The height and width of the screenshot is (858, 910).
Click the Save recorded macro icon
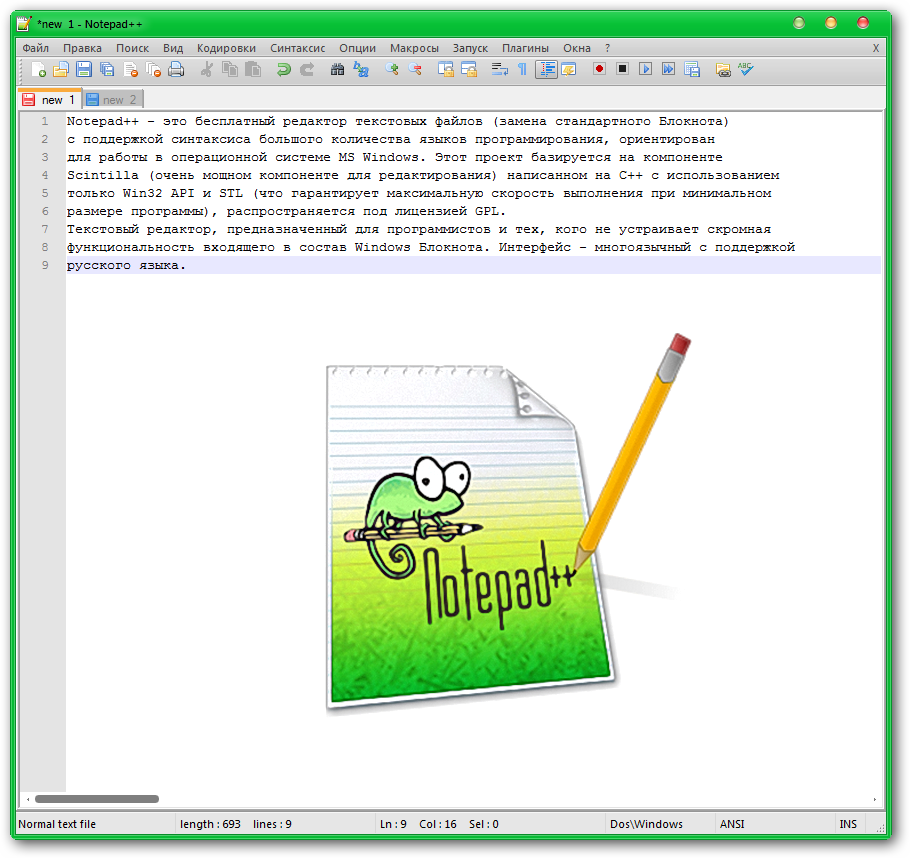point(692,70)
